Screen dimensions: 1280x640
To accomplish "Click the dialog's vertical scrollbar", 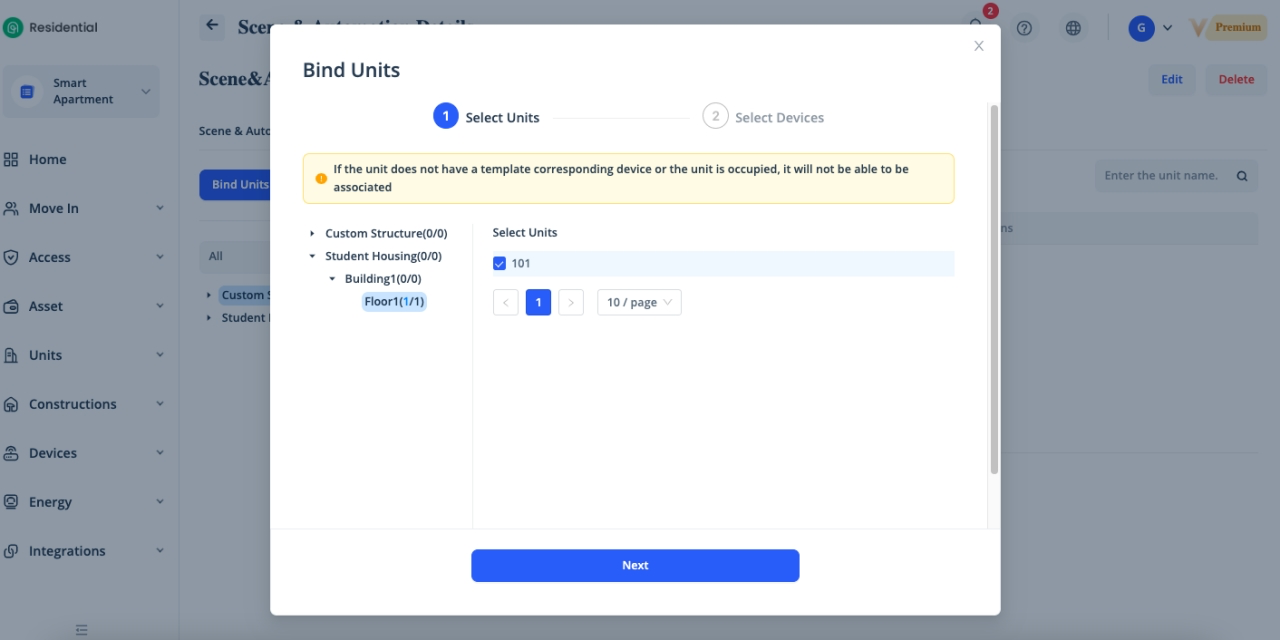I will pyautogui.click(x=993, y=290).
